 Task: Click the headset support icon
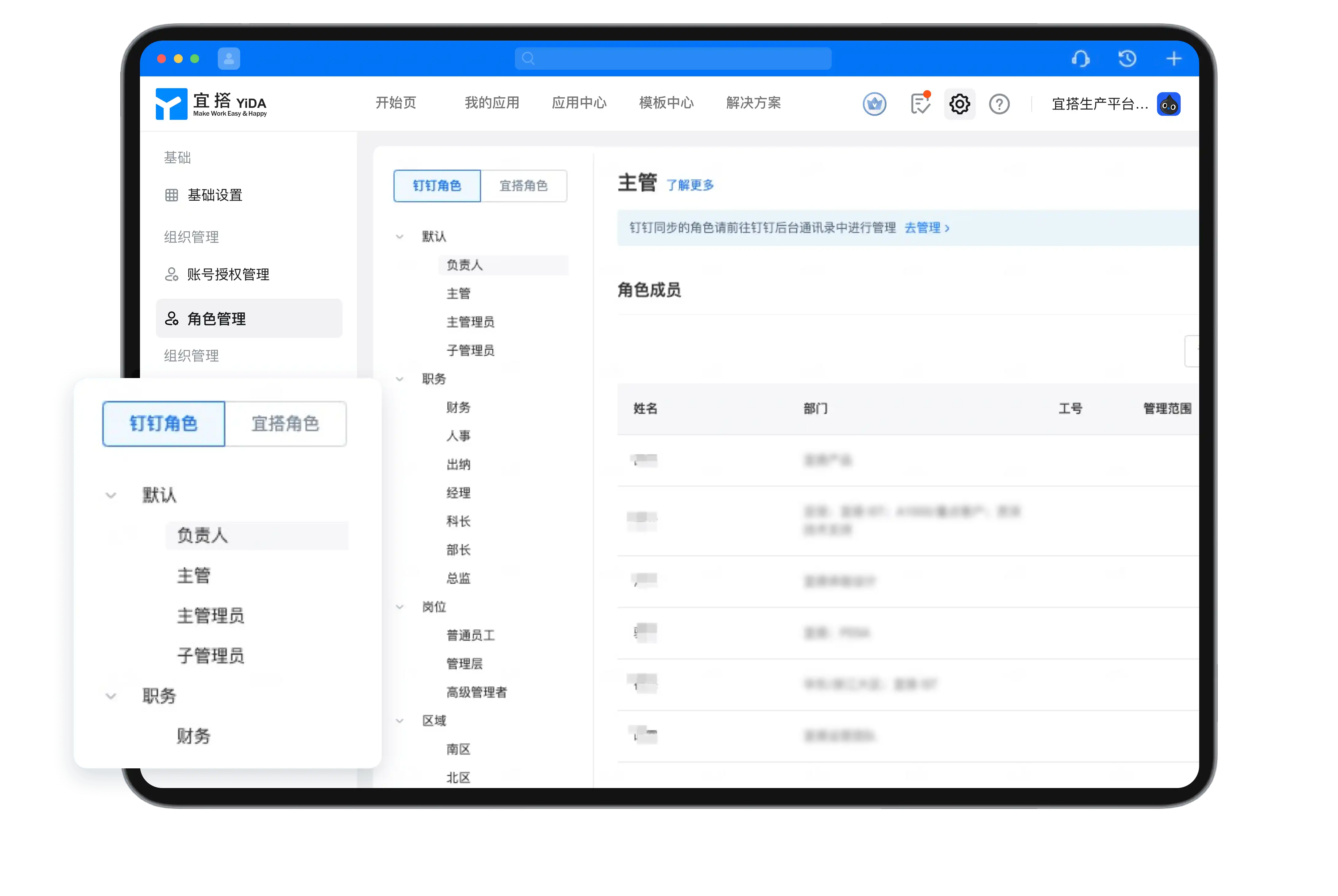tap(1080, 58)
